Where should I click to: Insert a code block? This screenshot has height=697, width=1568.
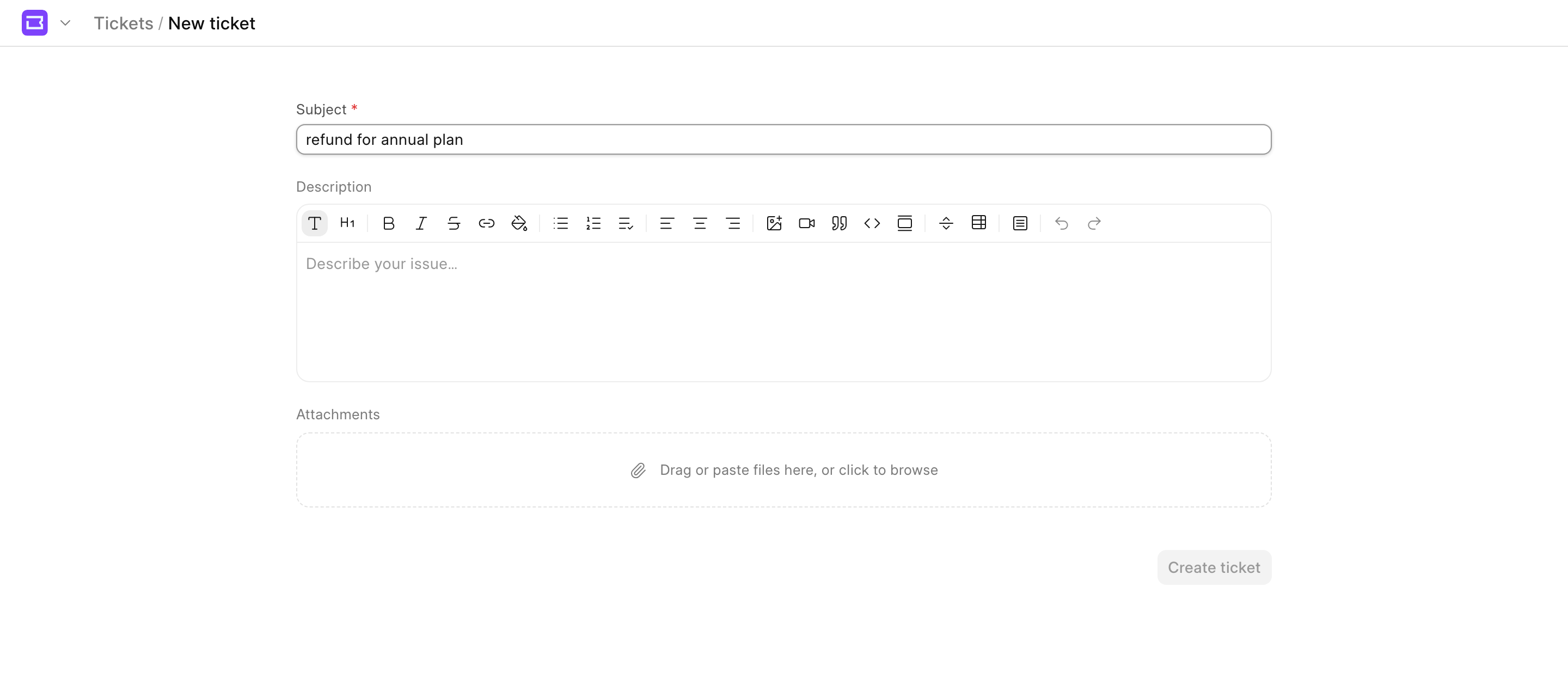click(872, 223)
